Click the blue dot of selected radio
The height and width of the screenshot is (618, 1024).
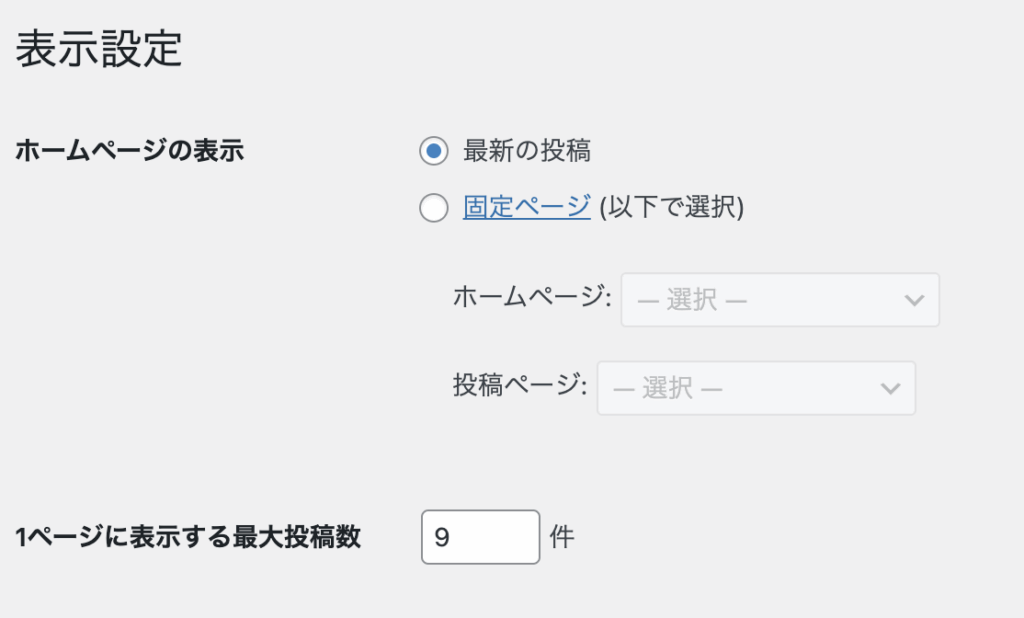[433, 152]
